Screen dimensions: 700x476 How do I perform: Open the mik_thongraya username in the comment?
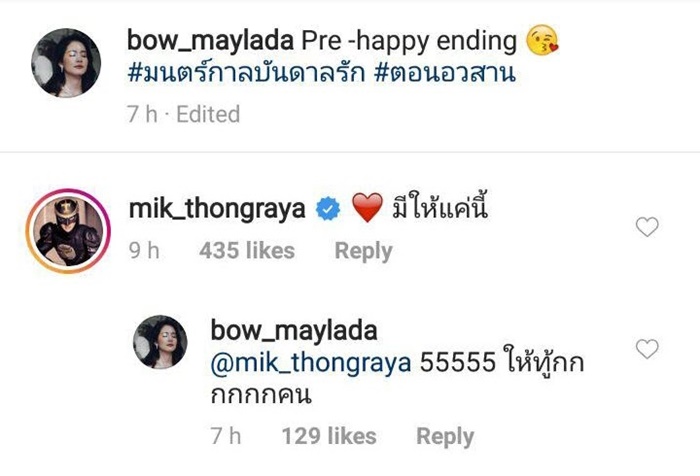click(217, 209)
